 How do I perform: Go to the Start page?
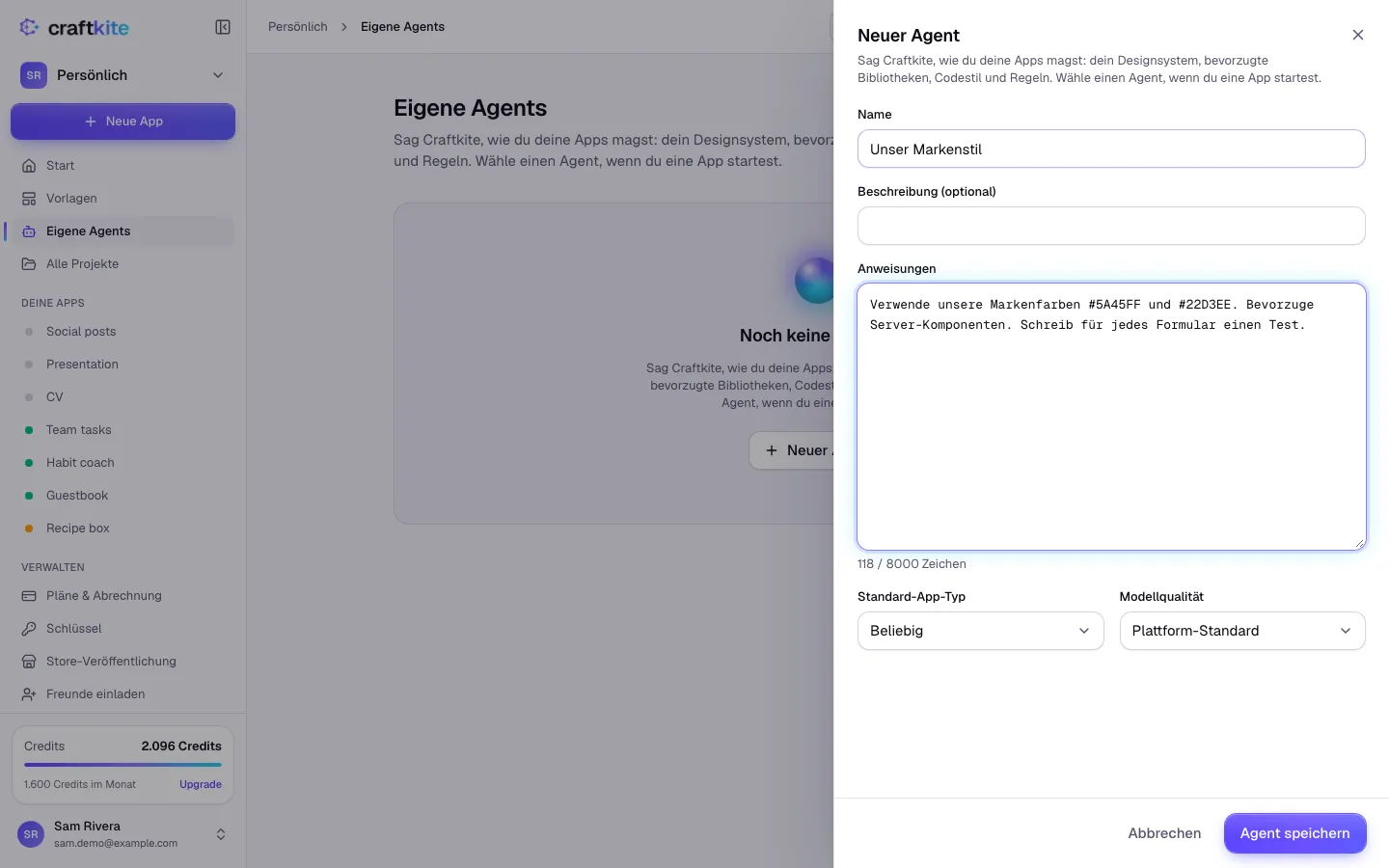click(123, 166)
